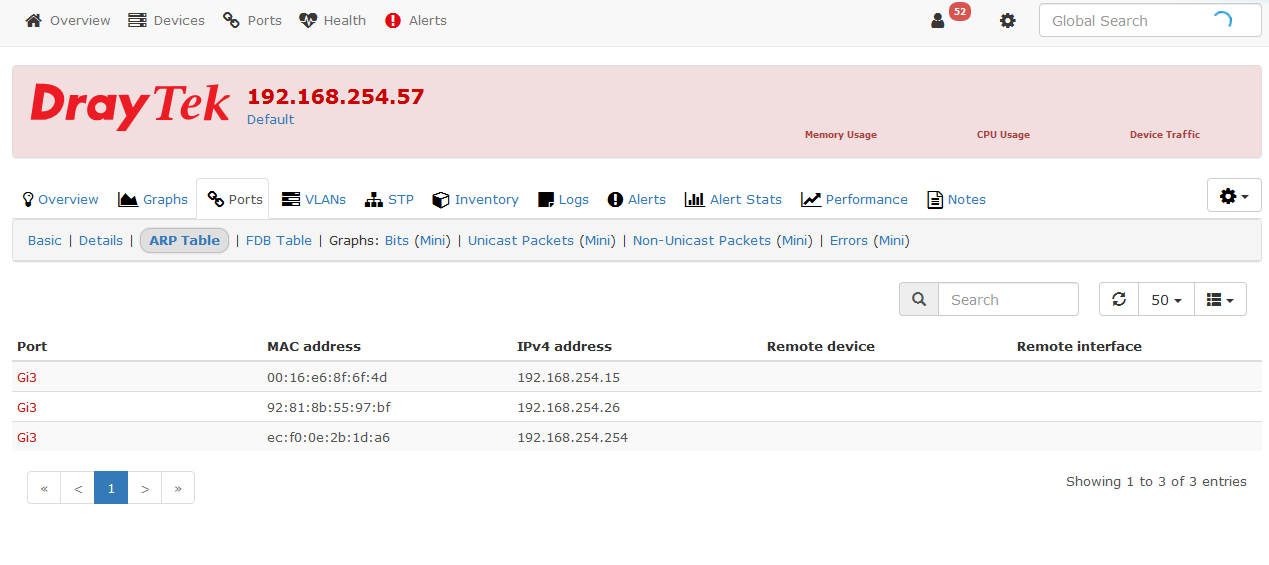Switch to the Performance tab
This screenshot has height=565, width=1269.
tap(854, 200)
